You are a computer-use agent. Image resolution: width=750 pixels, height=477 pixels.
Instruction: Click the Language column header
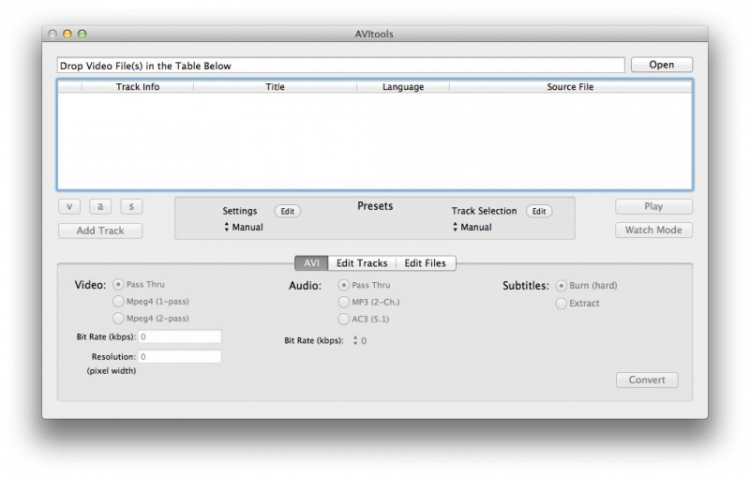point(403,87)
